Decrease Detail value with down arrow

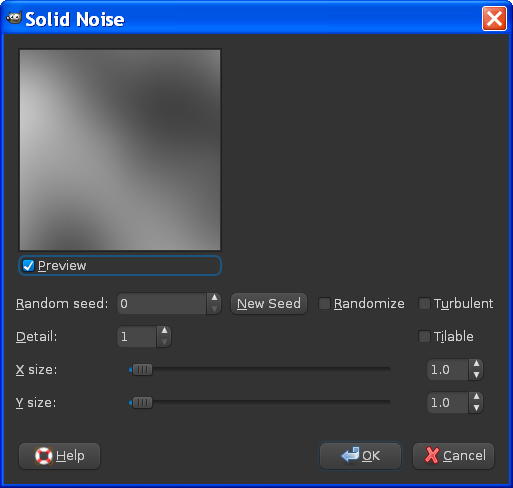[164, 342]
